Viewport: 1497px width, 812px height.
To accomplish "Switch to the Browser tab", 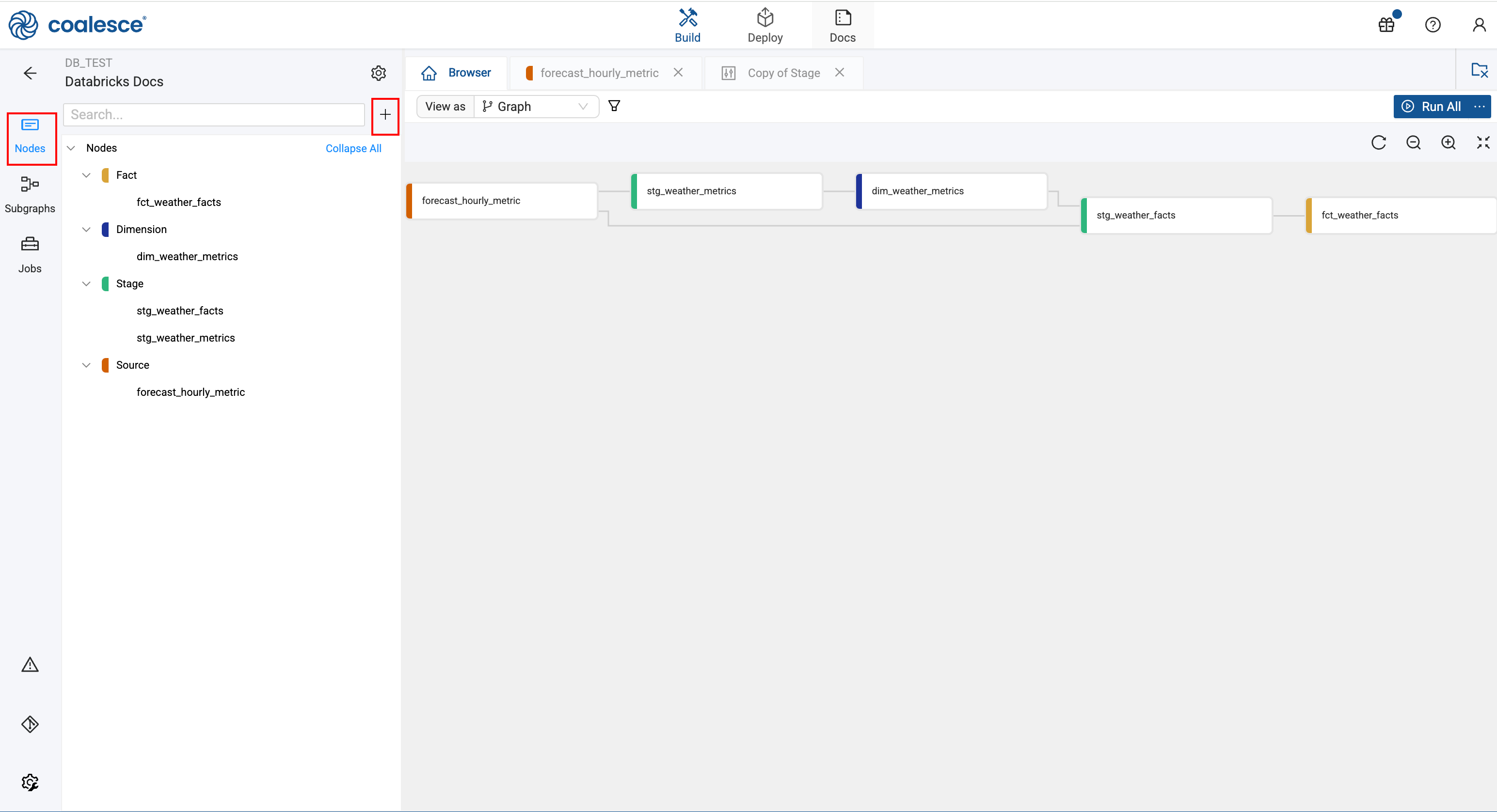I will coord(456,73).
